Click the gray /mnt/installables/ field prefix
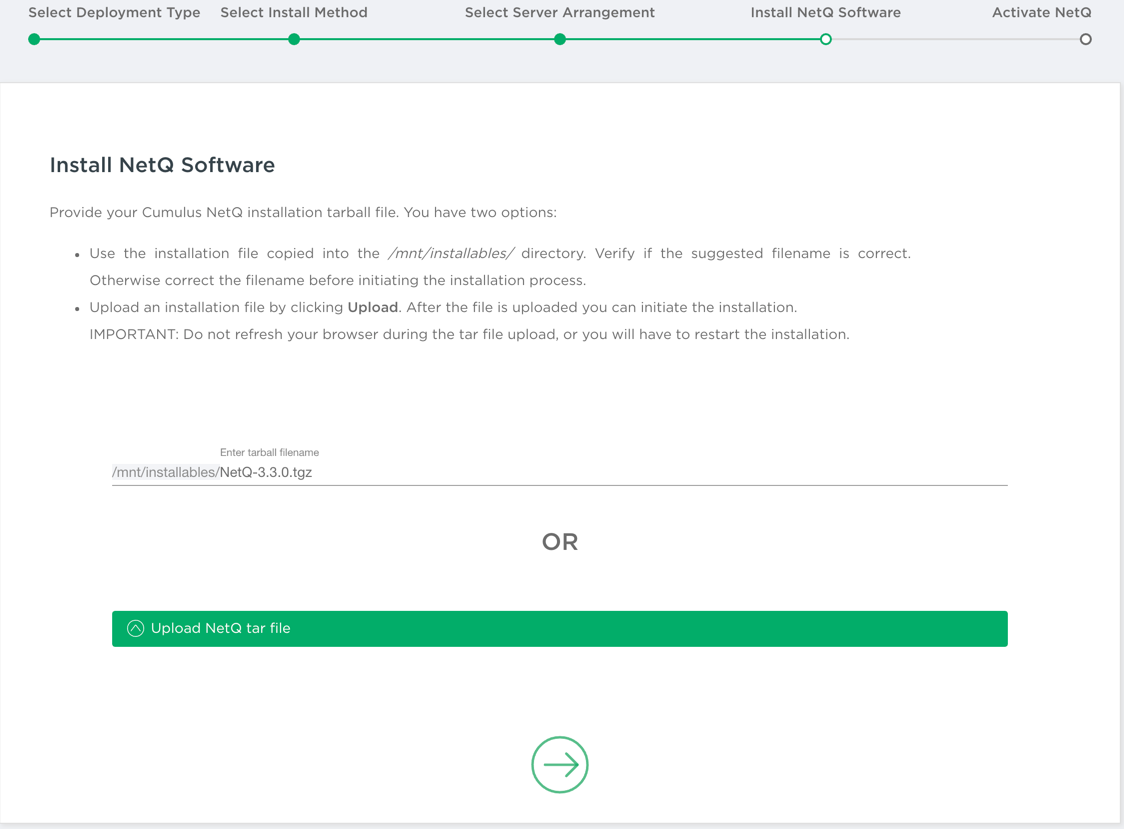Viewport: 1124px width, 829px height. click(165, 472)
